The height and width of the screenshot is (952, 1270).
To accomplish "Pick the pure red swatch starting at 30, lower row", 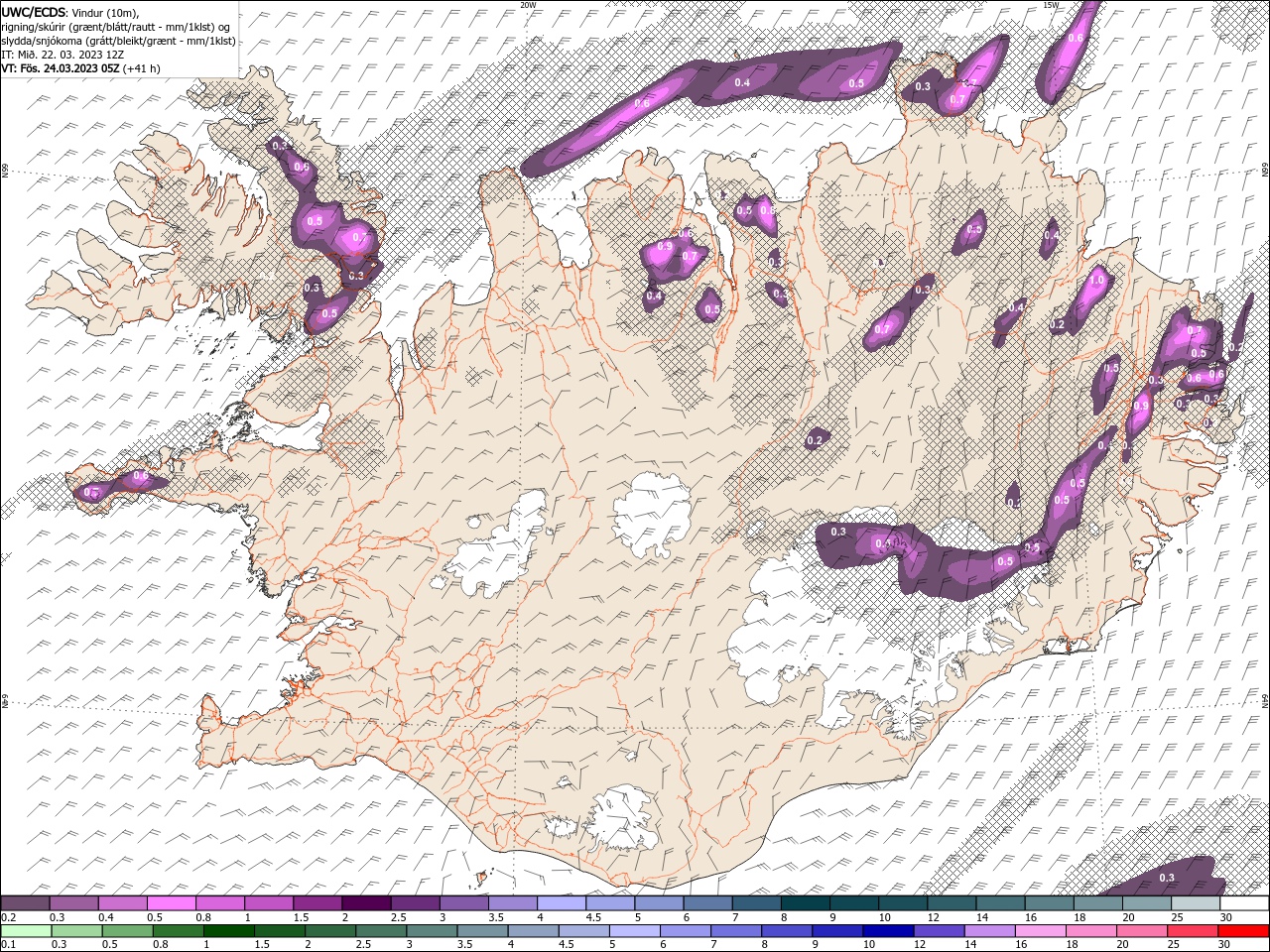I will point(1242,930).
